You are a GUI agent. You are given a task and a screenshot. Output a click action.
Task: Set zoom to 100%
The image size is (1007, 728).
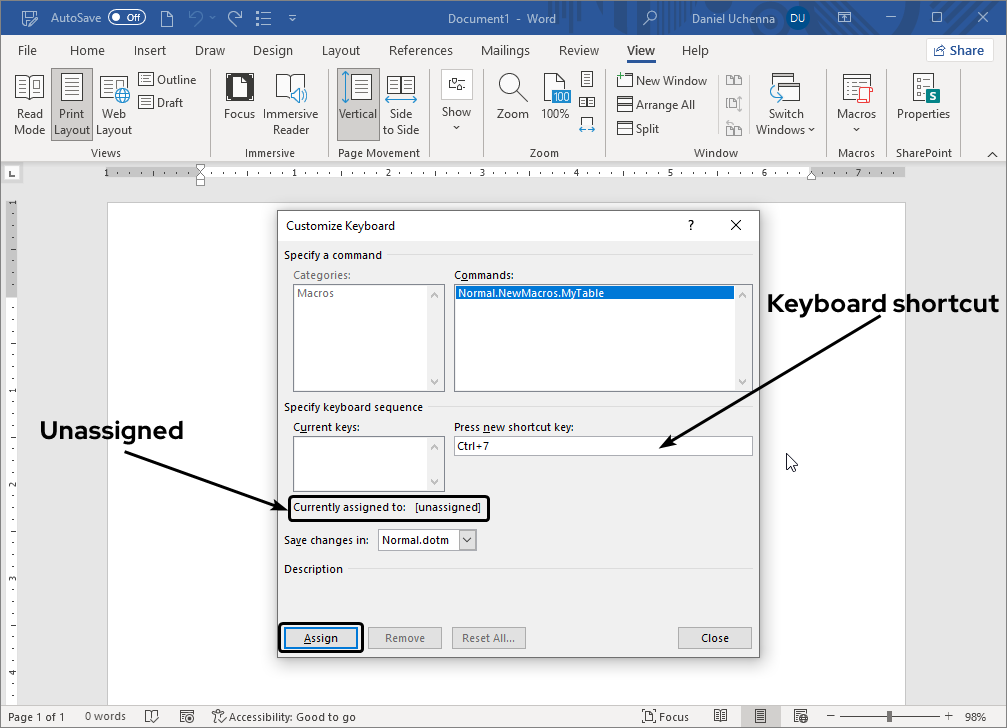[x=554, y=103]
